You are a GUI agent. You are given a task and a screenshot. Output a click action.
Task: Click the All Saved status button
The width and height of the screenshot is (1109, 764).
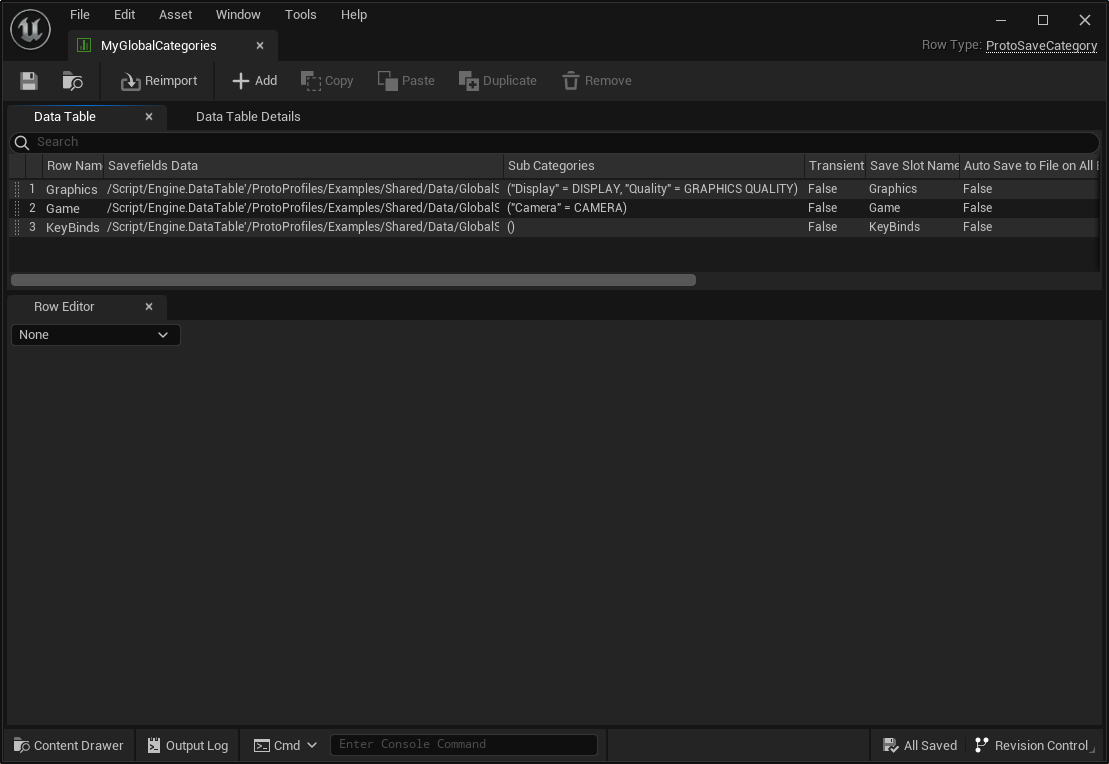coord(920,745)
